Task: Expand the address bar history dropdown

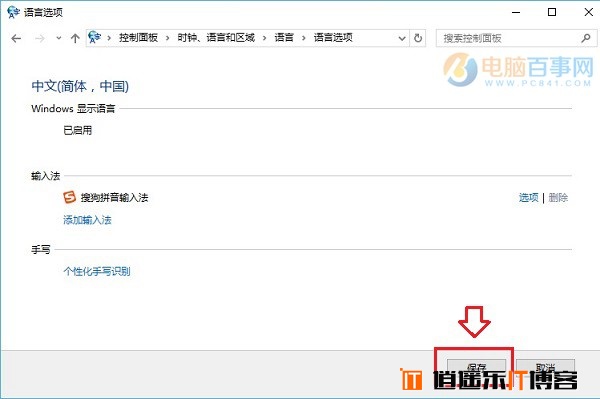Action: pos(402,38)
